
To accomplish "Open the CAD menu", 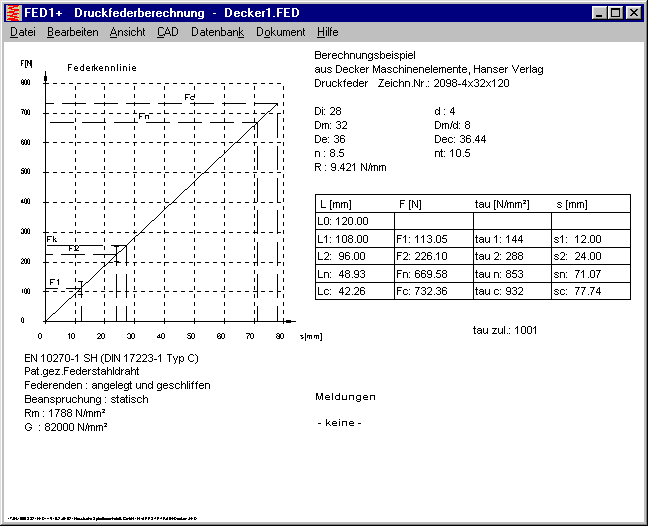I will (168, 32).
